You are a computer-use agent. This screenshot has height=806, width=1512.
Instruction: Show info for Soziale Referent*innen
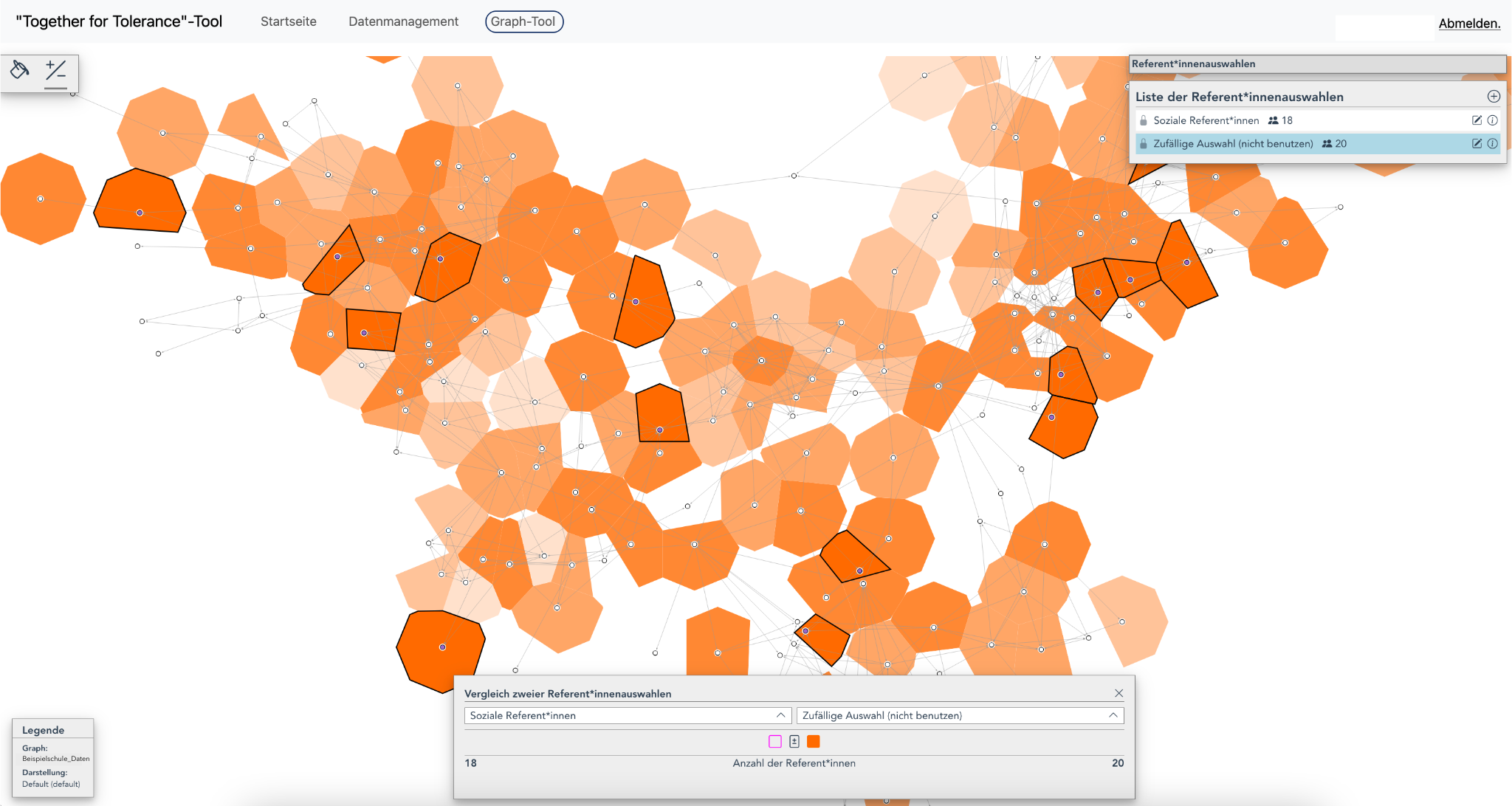click(1492, 120)
